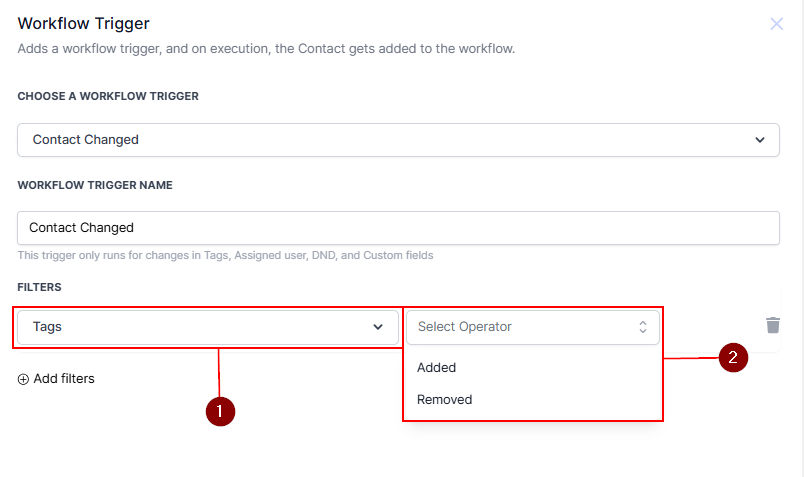Viewport: 804px width, 477px height.
Task: Choose the Added operator option
Action: (x=437, y=367)
